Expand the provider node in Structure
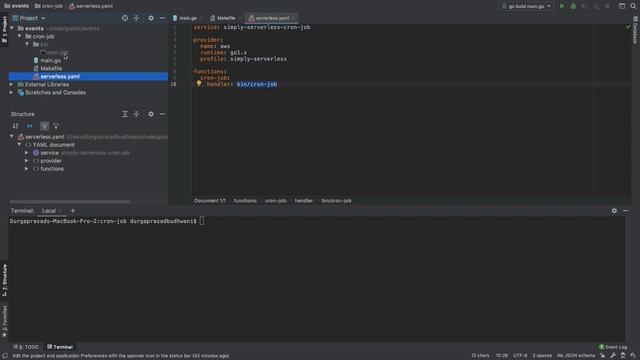This screenshot has height=360, width=640. [x=27, y=161]
